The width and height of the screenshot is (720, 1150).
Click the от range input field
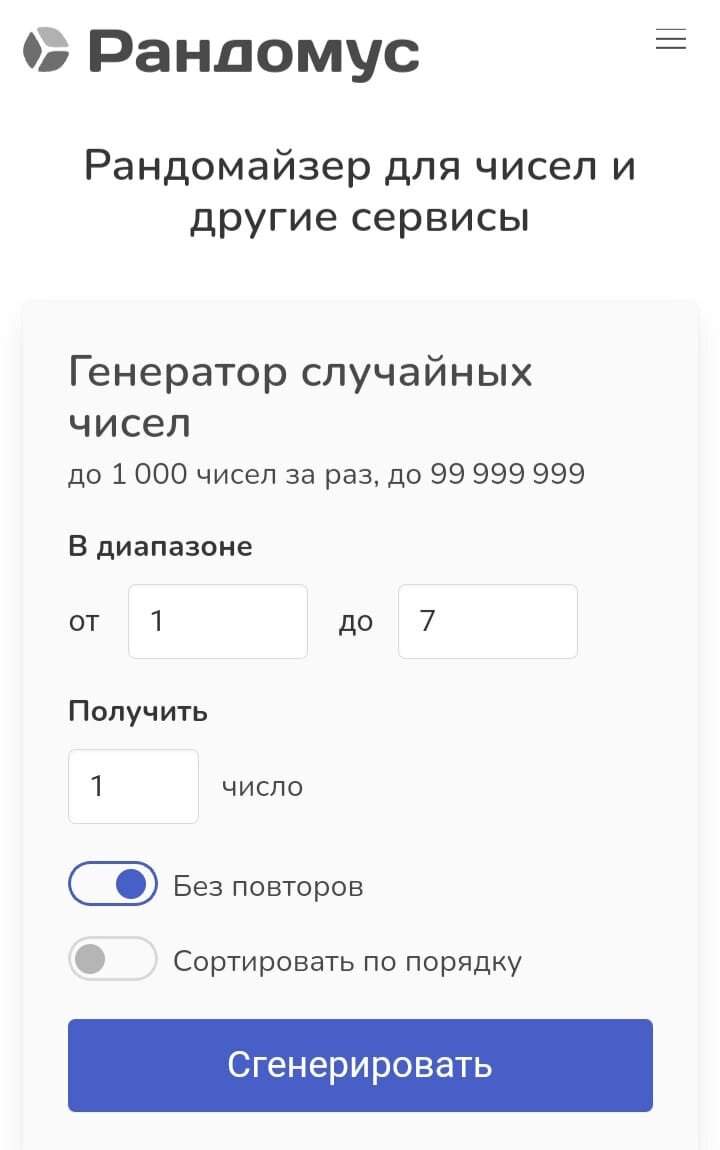[217, 621]
